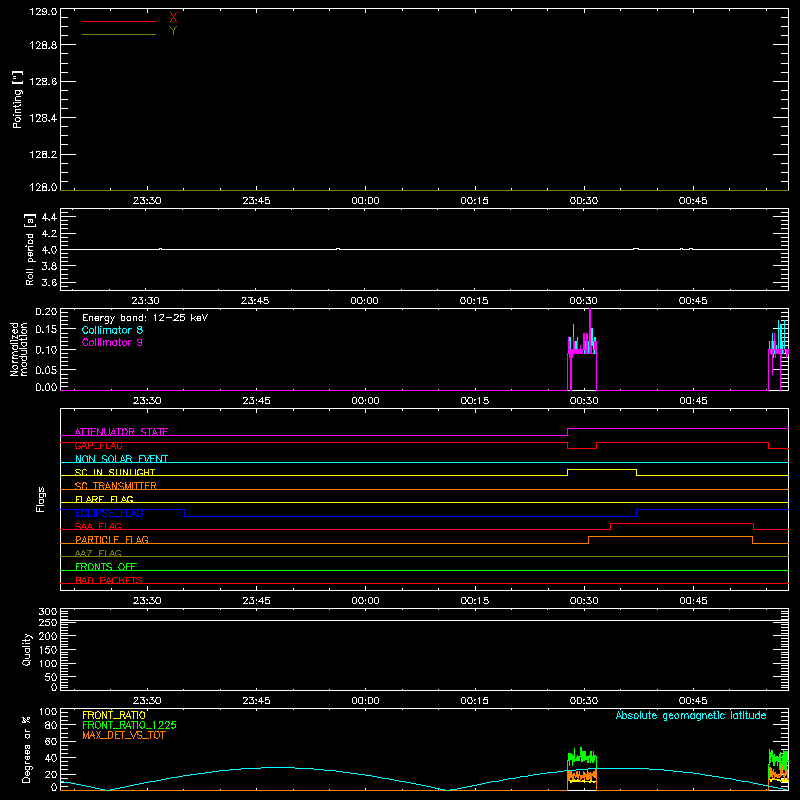The height and width of the screenshot is (800, 800).
Task: Click the 'Degrees or %' axis title
Action: tap(27, 749)
